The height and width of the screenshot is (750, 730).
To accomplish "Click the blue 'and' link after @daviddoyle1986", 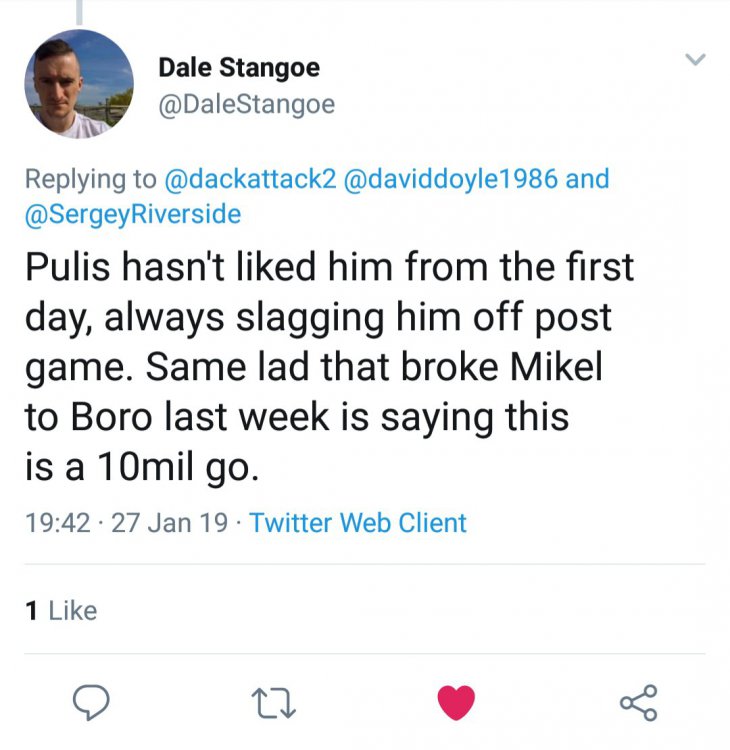I will [x=588, y=180].
